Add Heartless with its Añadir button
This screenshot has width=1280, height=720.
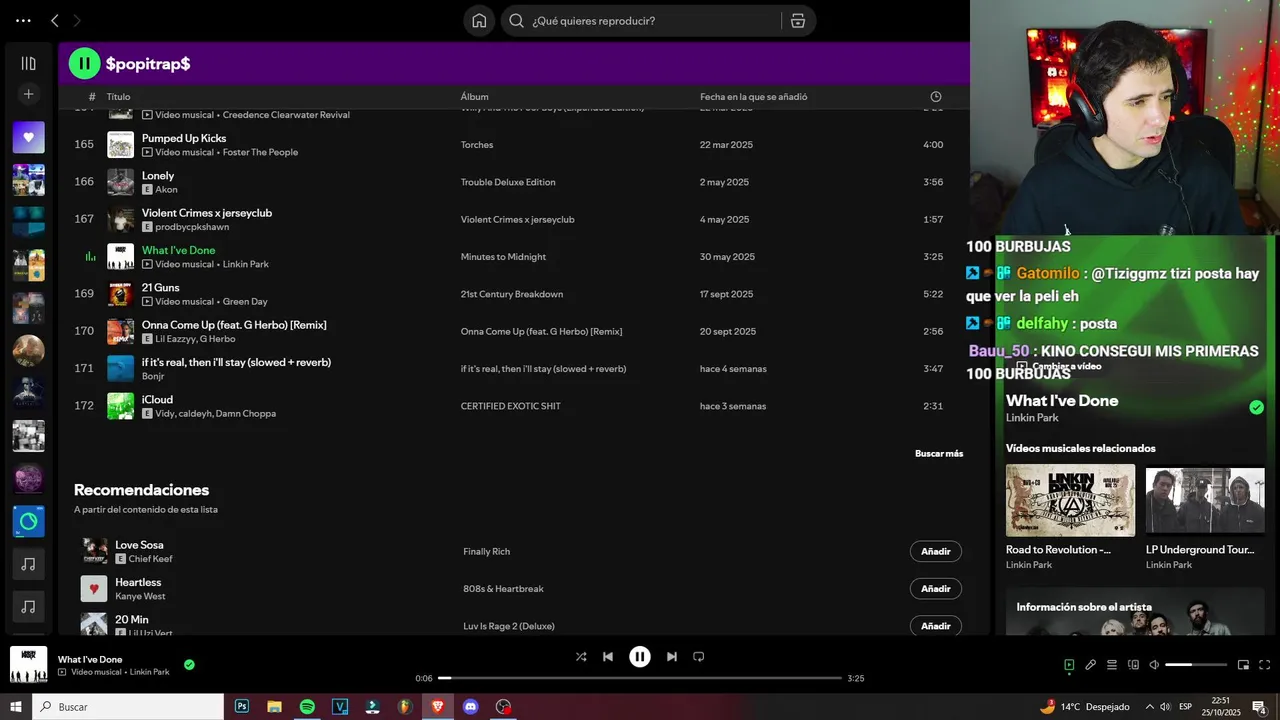[936, 589]
